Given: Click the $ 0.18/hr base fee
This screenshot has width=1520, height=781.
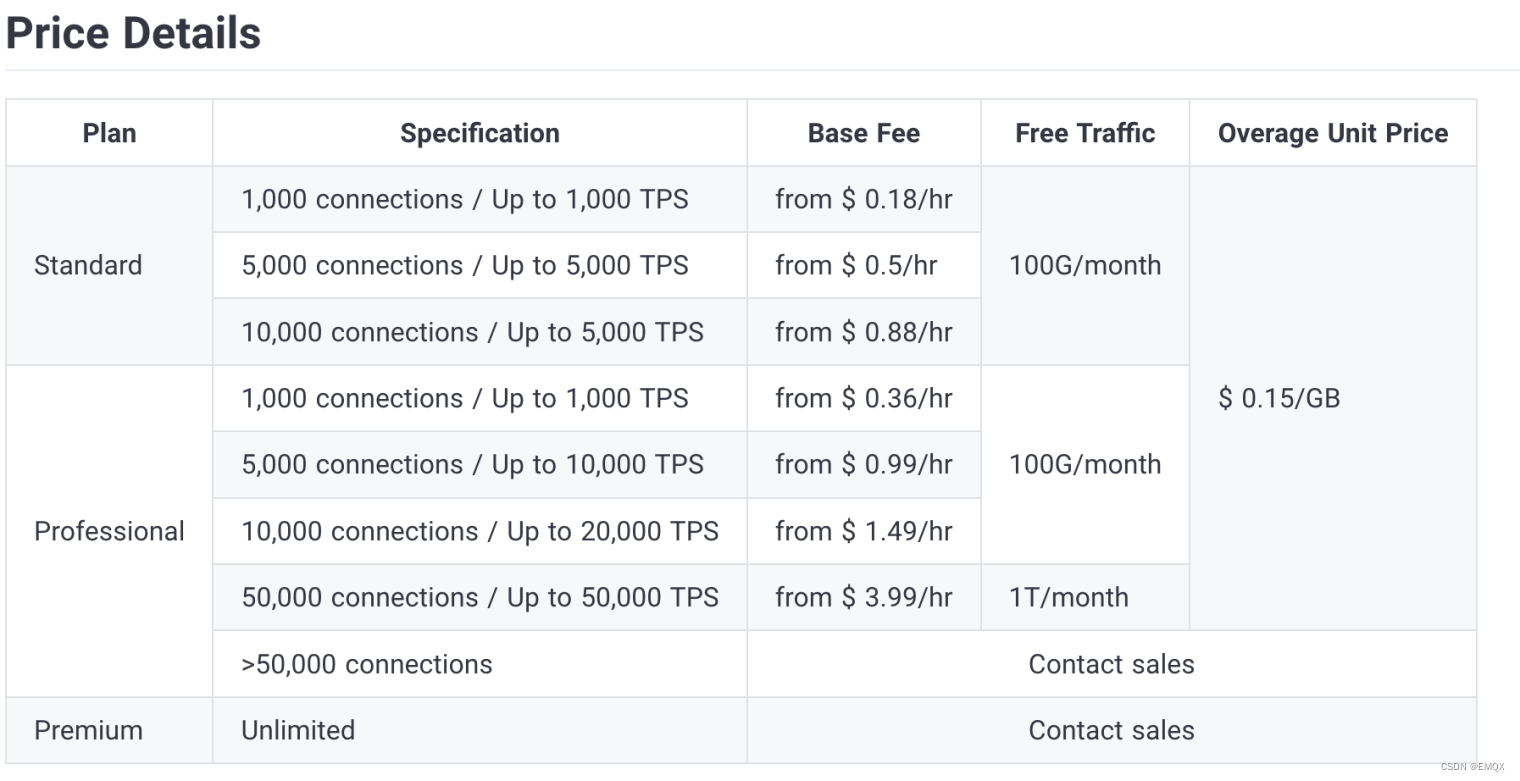Looking at the screenshot, I should pyautogui.click(x=863, y=199).
